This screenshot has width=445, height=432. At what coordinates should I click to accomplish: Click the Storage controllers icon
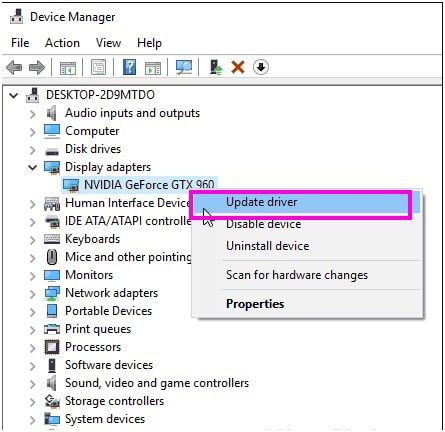pos(52,401)
